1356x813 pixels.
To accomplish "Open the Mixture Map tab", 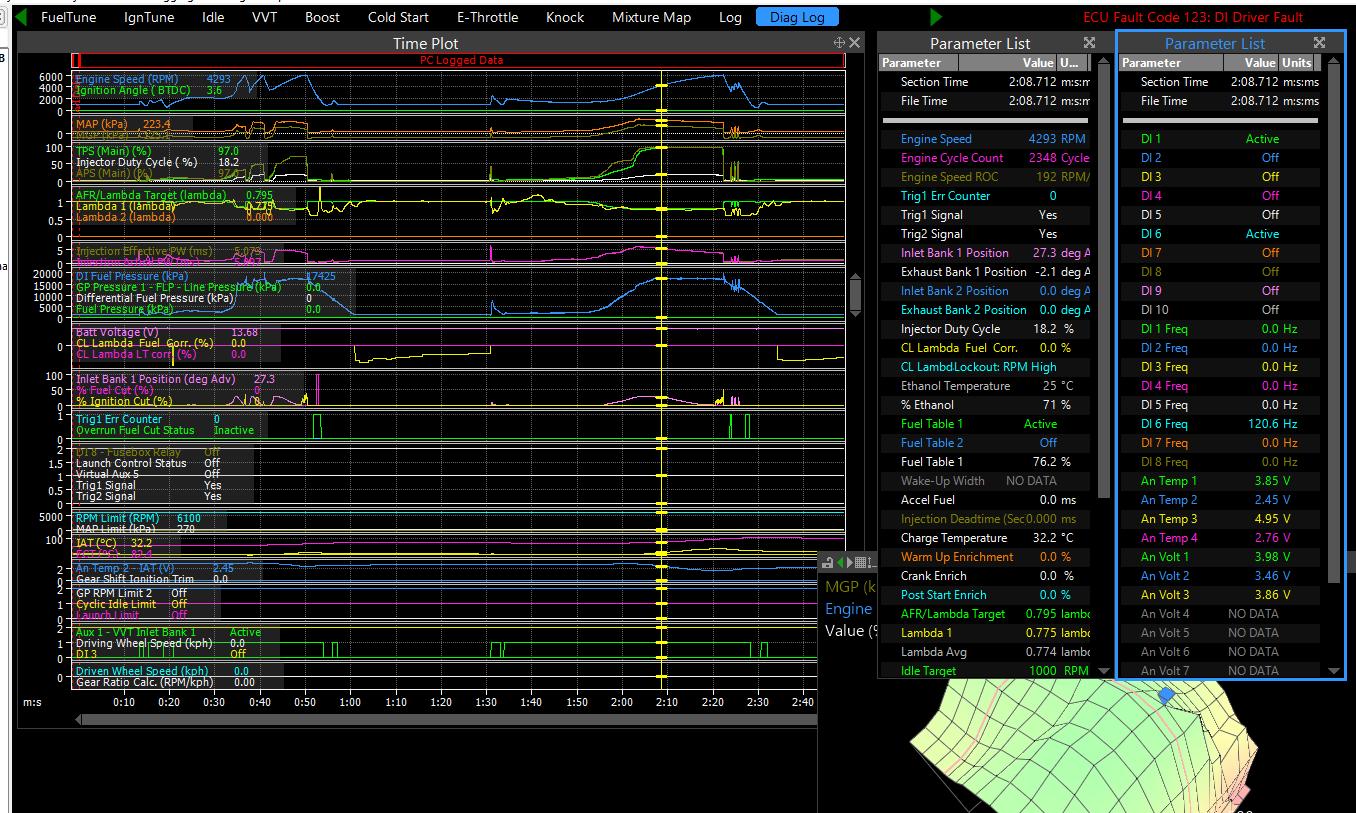I will tap(650, 17).
